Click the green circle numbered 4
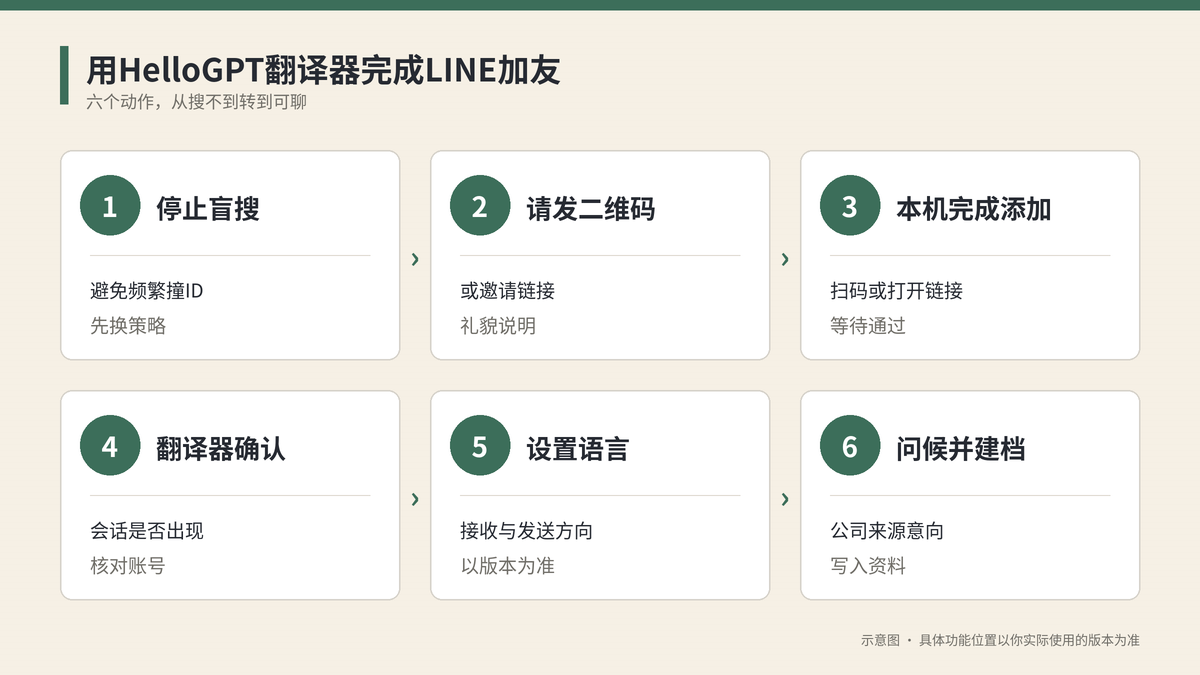1200x675 pixels. 110,446
